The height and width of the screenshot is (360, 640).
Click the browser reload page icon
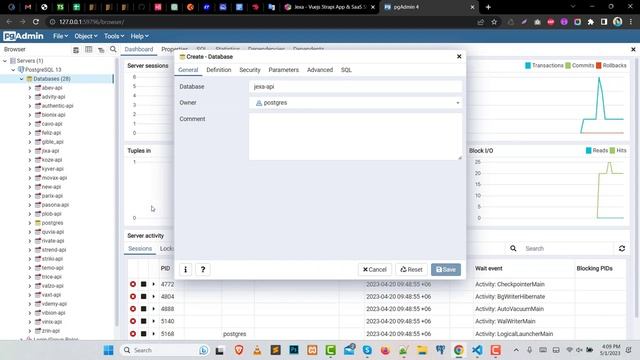pyautogui.click(x=36, y=22)
